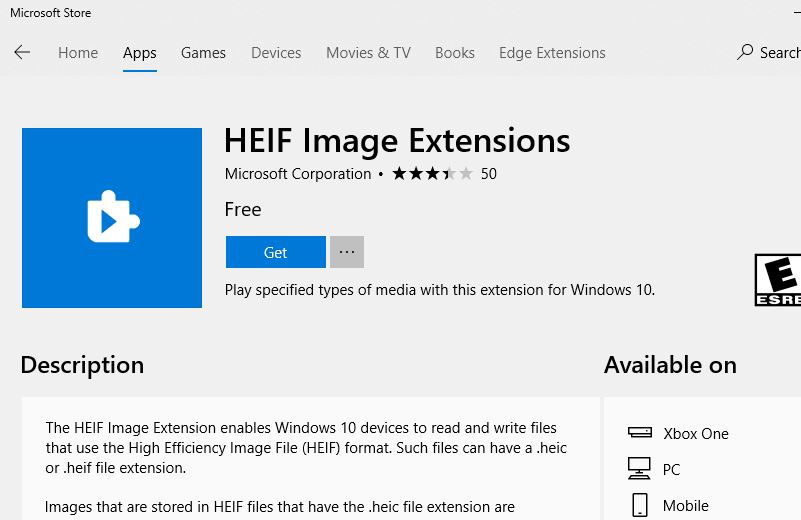Click the HEIF Image Extensions app logo
Screen dimensions: 801x520
[112, 218]
